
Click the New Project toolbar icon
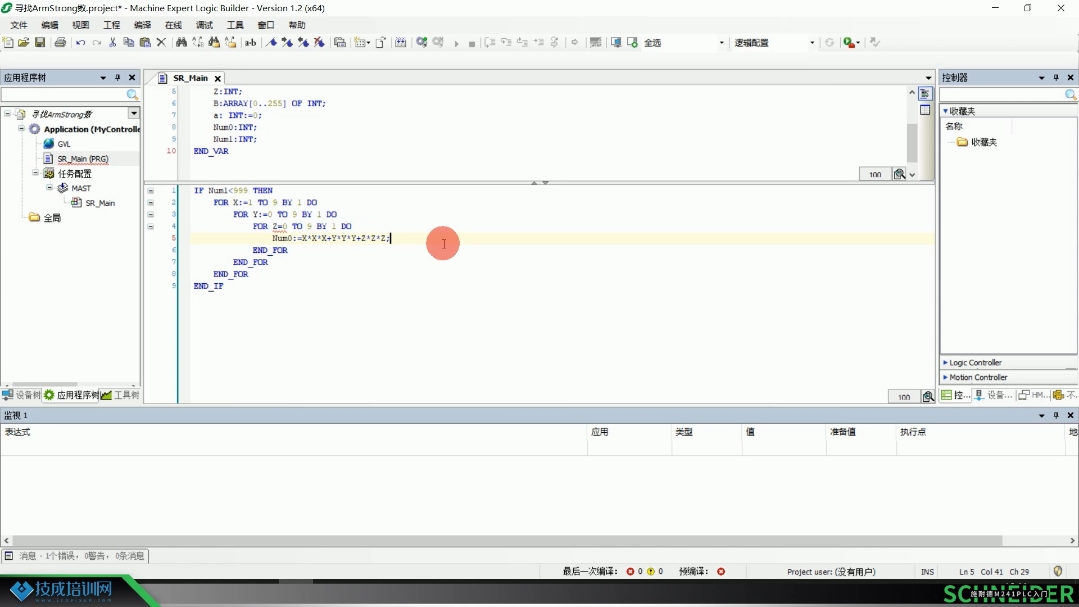(8, 43)
